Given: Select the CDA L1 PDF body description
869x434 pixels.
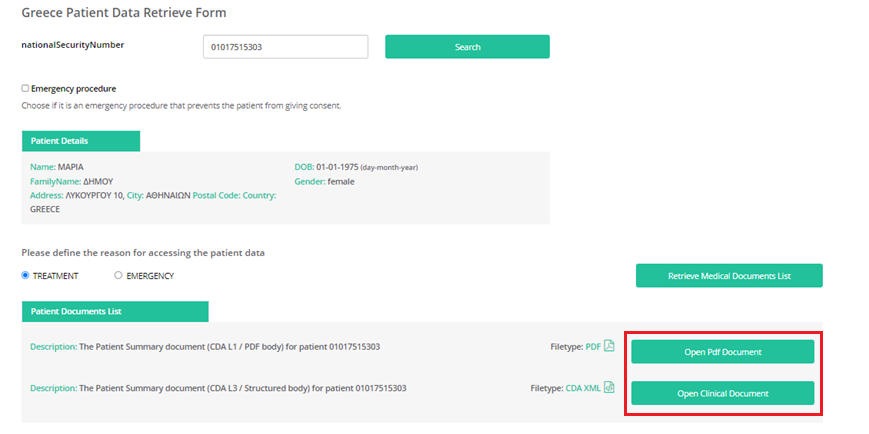Looking at the screenshot, I should [x=229, y=347].
